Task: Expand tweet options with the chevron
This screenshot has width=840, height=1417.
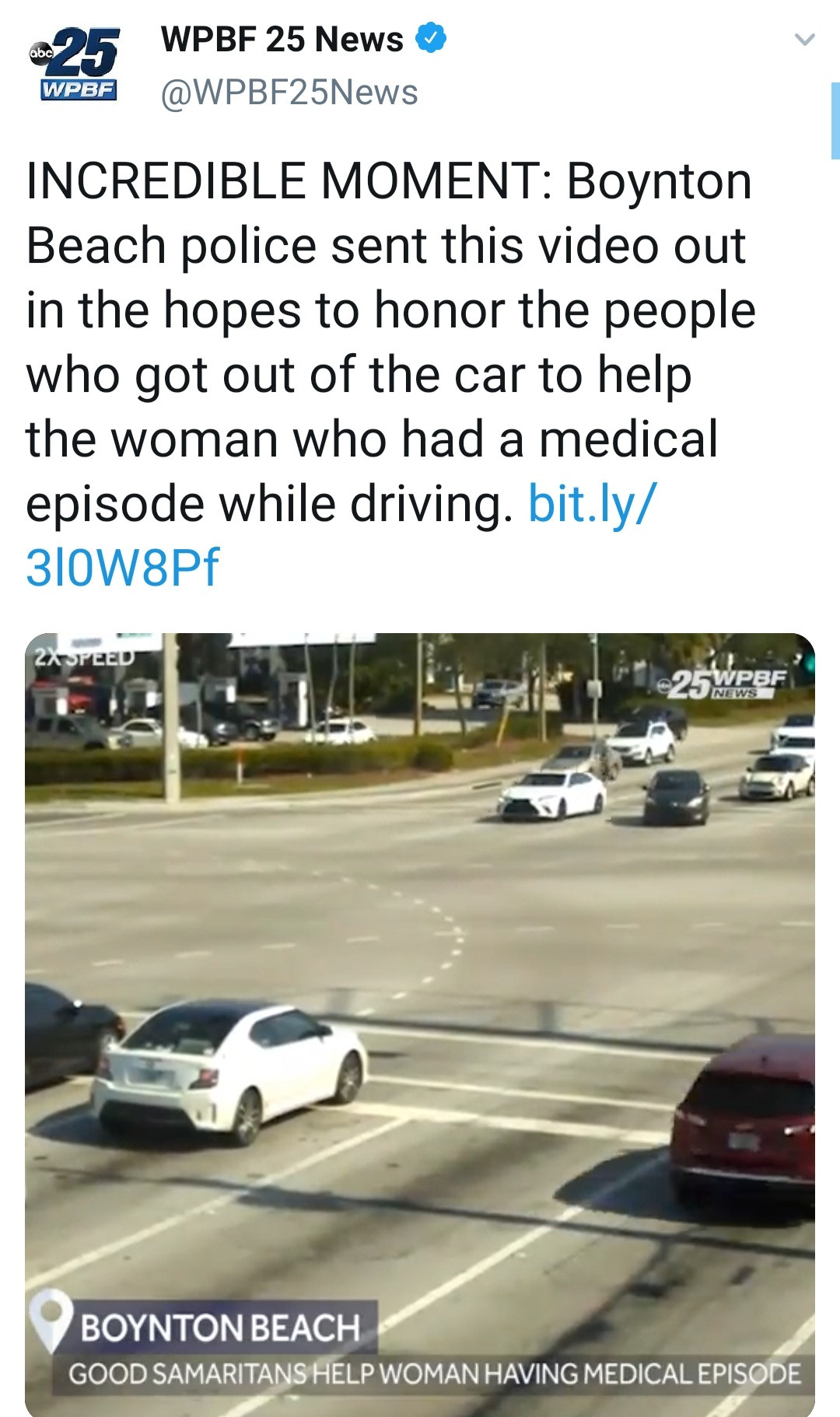Action: tap(805, 40)
